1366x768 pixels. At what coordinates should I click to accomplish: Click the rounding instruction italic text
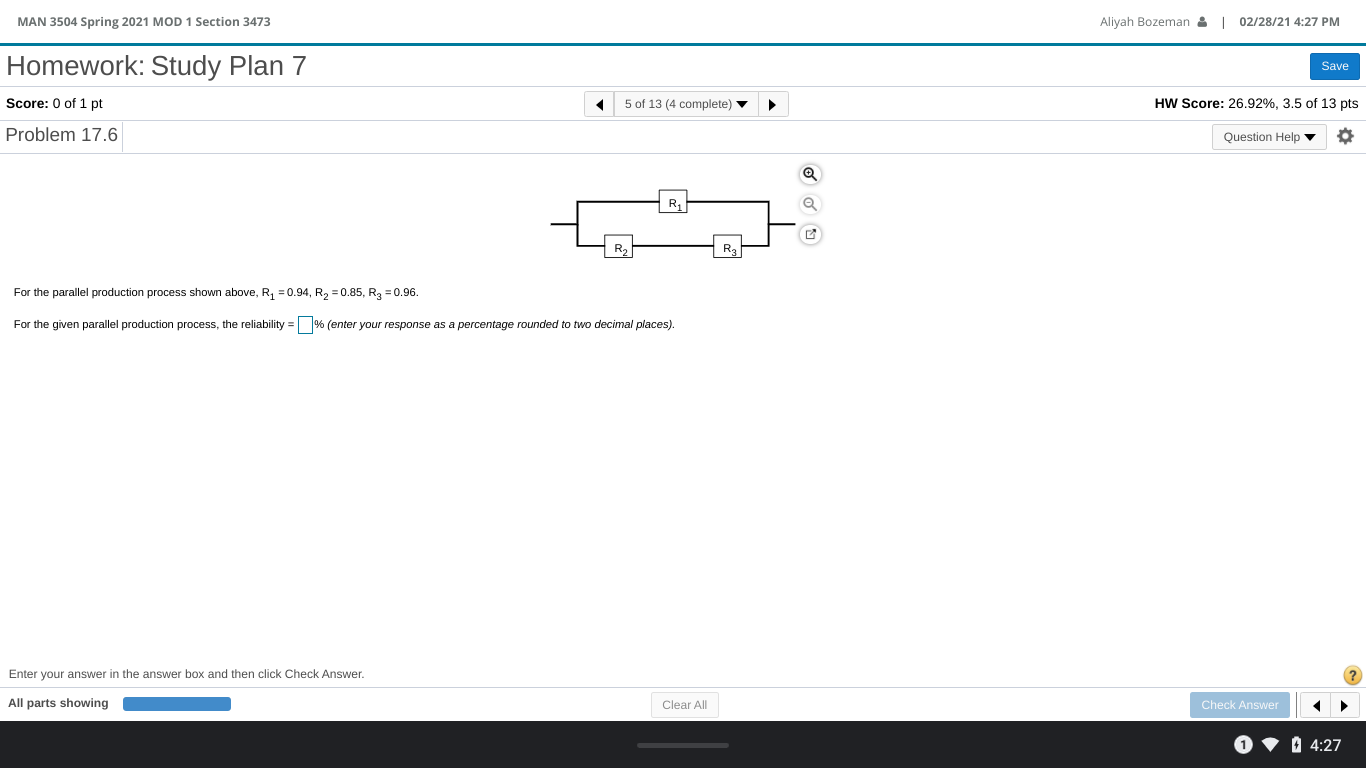click(x=501, y=324)
